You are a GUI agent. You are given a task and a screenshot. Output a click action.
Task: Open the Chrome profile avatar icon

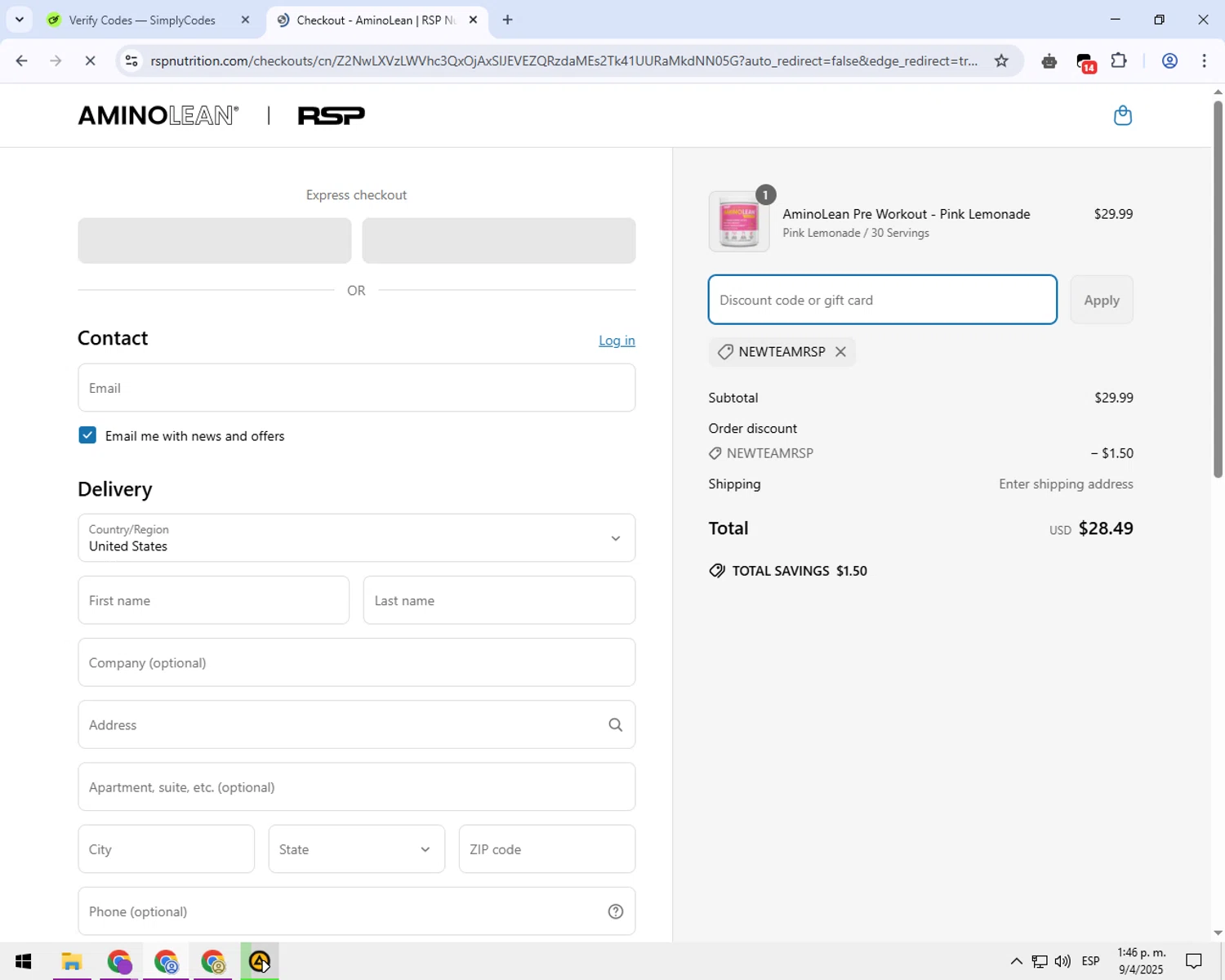coord(1169,60)
